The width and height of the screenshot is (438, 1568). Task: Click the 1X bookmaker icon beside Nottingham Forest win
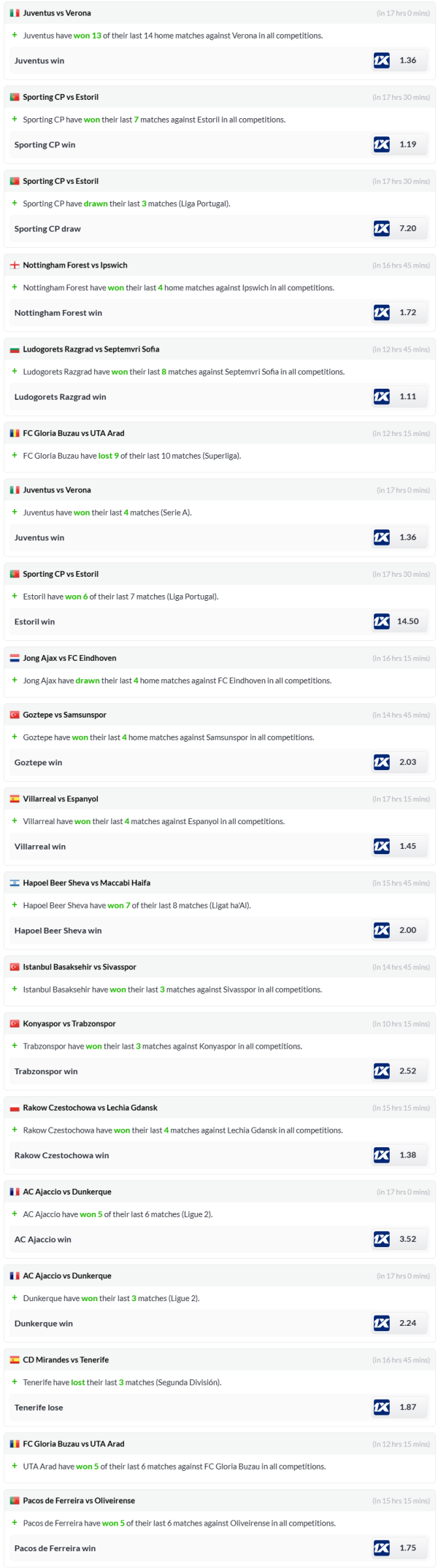pos(381,313)
